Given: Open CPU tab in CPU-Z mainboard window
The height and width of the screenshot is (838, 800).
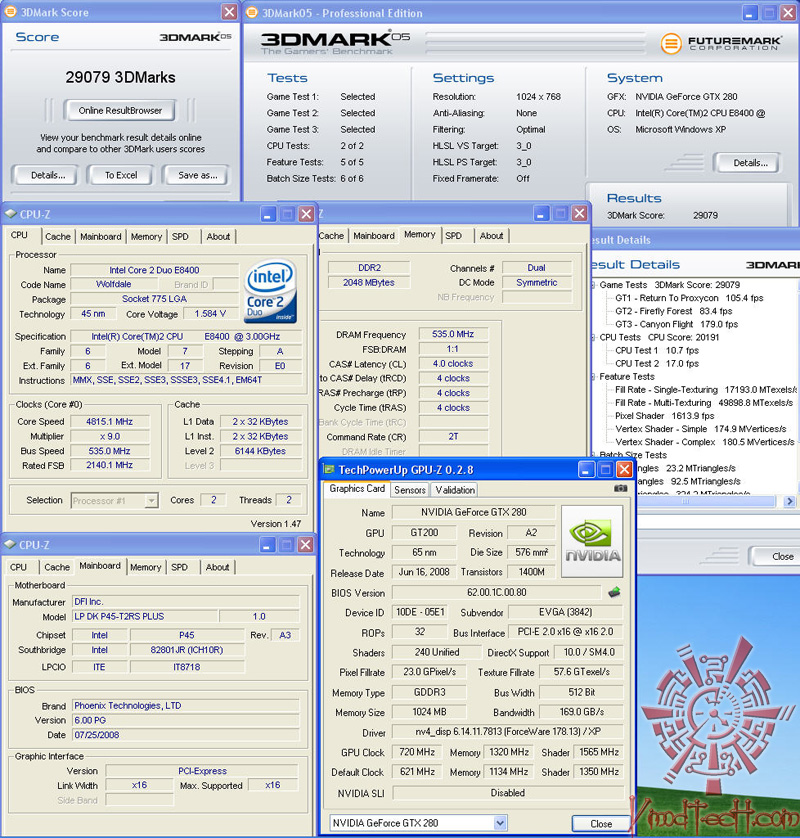Looking at the screenshot, I should point(18,567).
